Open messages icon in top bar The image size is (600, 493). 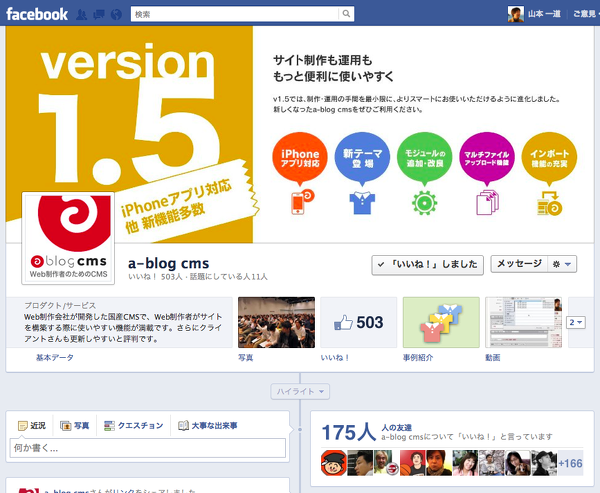(x=99, y=15)
